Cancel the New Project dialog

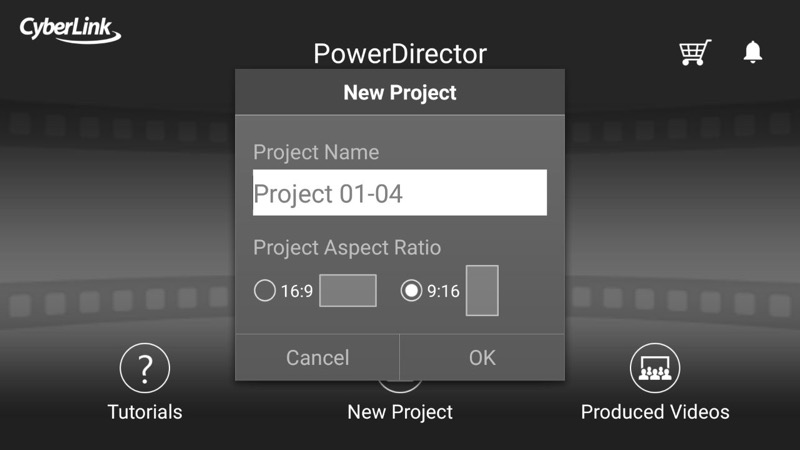point(317,358)
